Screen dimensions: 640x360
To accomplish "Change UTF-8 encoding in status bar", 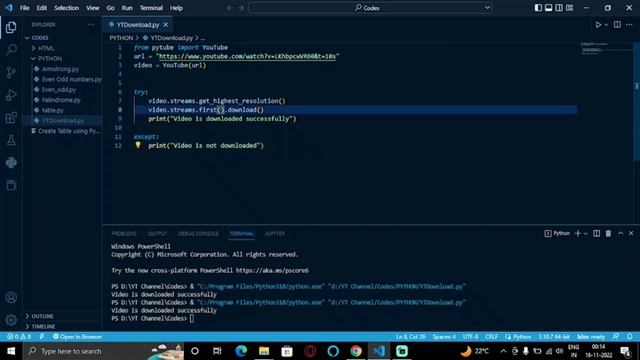I will coord(471,337).
